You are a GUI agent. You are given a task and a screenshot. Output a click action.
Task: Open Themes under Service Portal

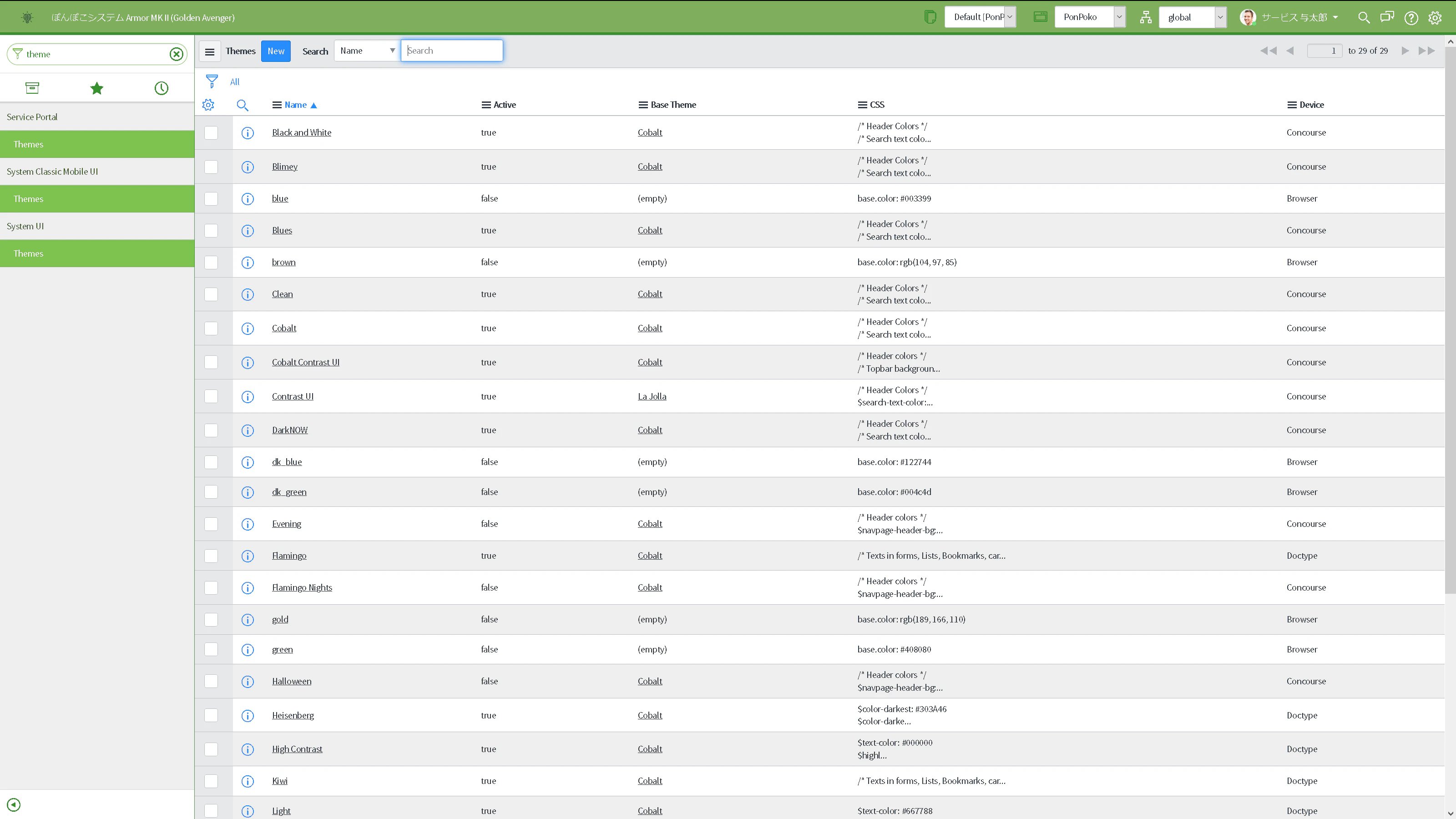tap(97, 144)
